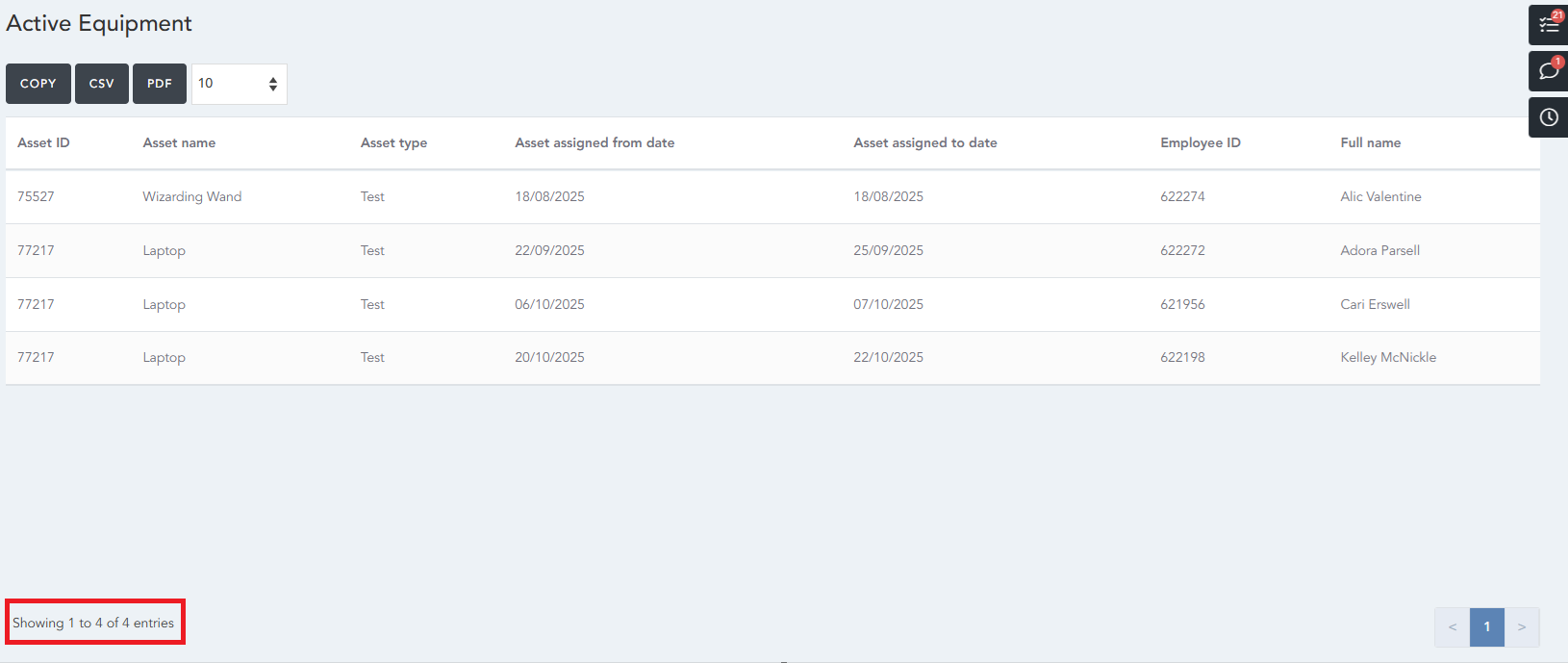Click the COPY export button
Screen dimensions: 1568x663
tap(38, 84)
